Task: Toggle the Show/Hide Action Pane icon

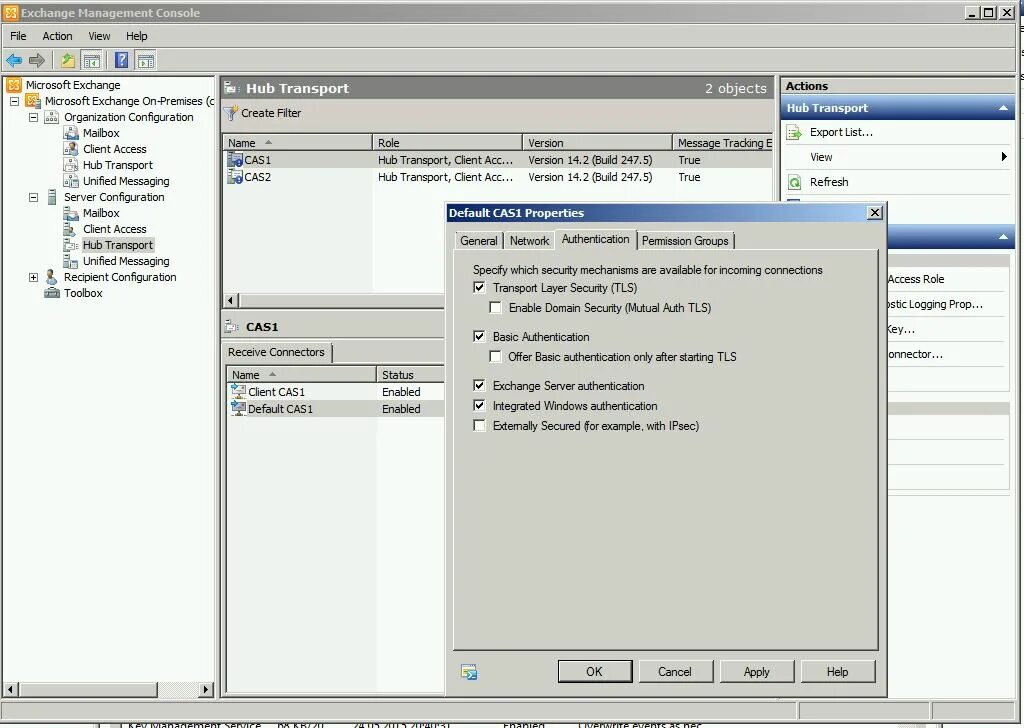Action: tap(145, 59)
